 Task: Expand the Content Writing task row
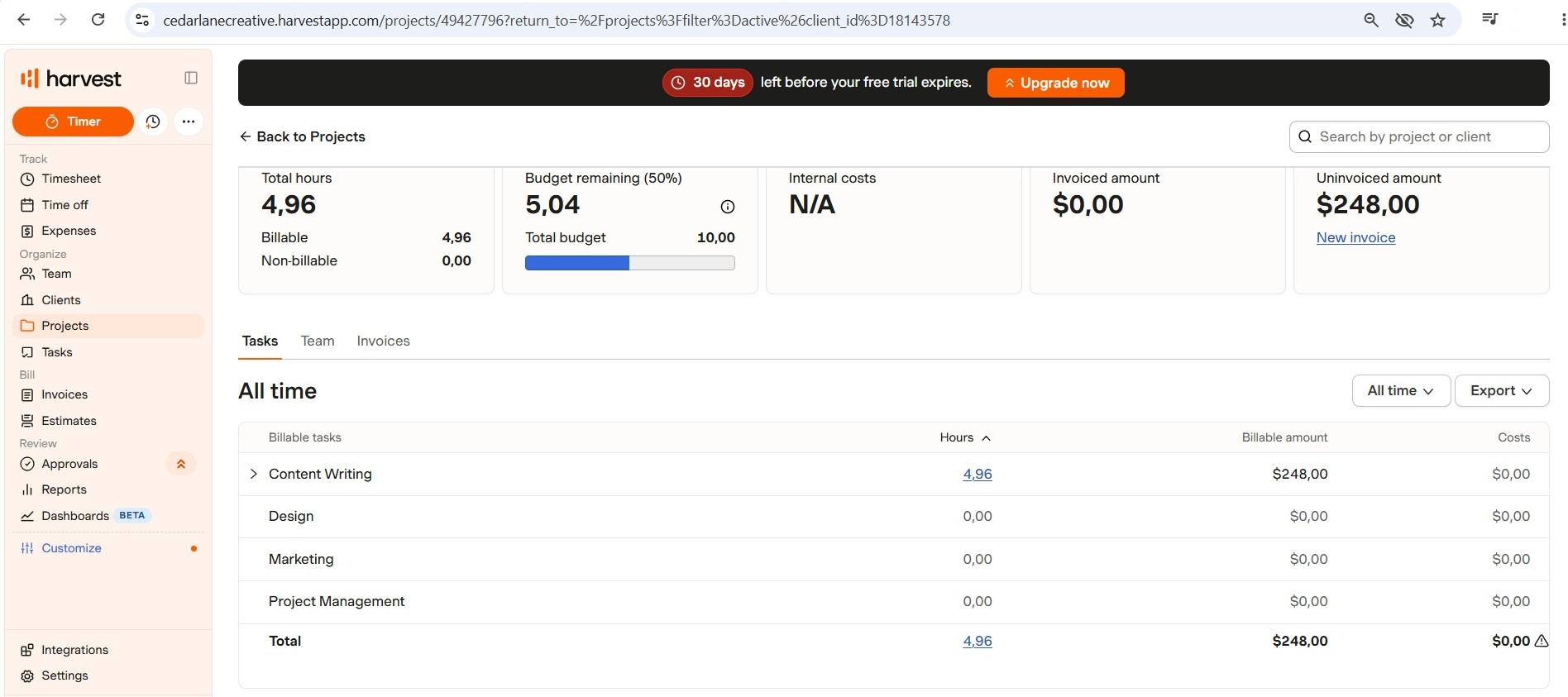click(254, 474)
